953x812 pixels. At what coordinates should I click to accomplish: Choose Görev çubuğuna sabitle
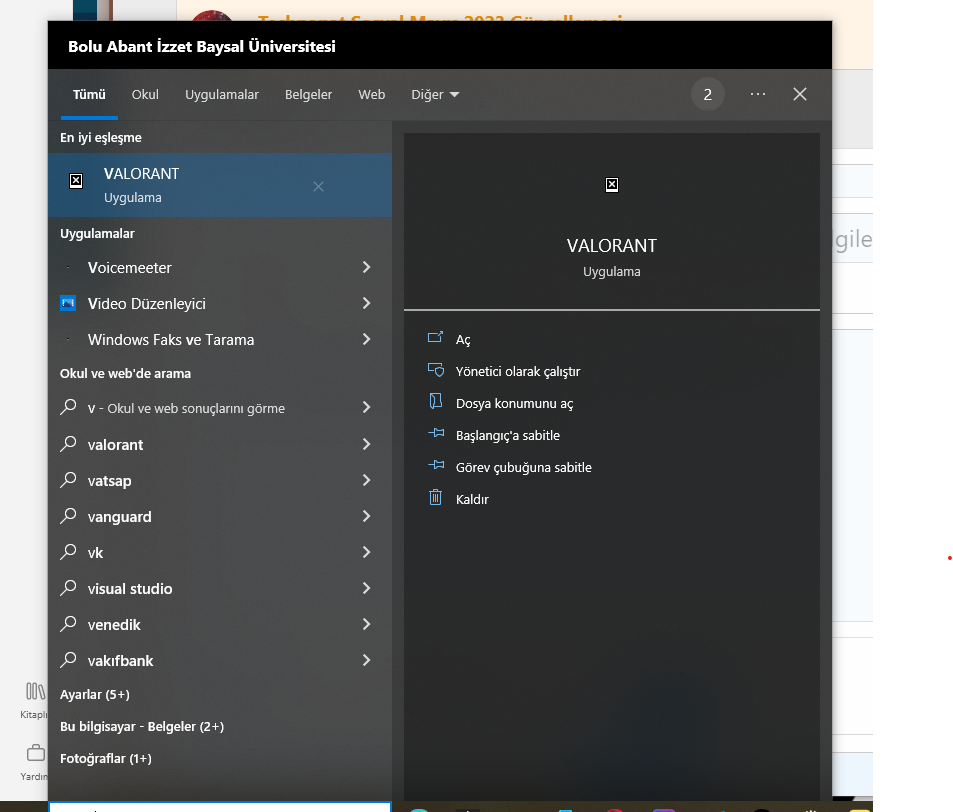[x=523, y=467]
